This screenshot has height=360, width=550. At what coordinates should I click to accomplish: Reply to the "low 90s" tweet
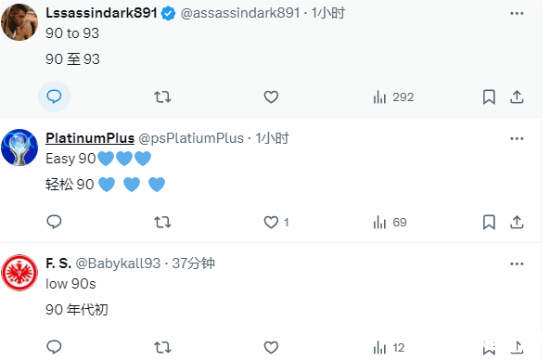click(54, 347)
